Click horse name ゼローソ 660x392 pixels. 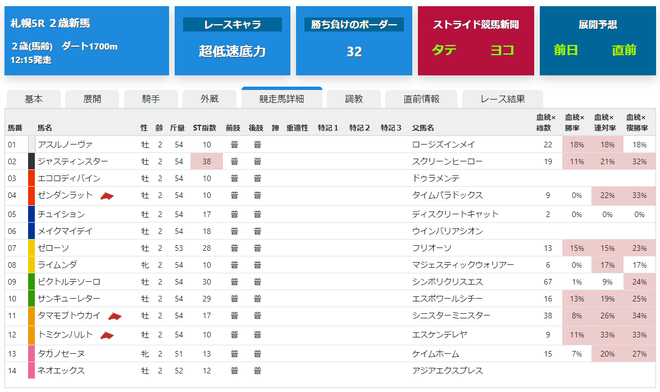(53, 248)
